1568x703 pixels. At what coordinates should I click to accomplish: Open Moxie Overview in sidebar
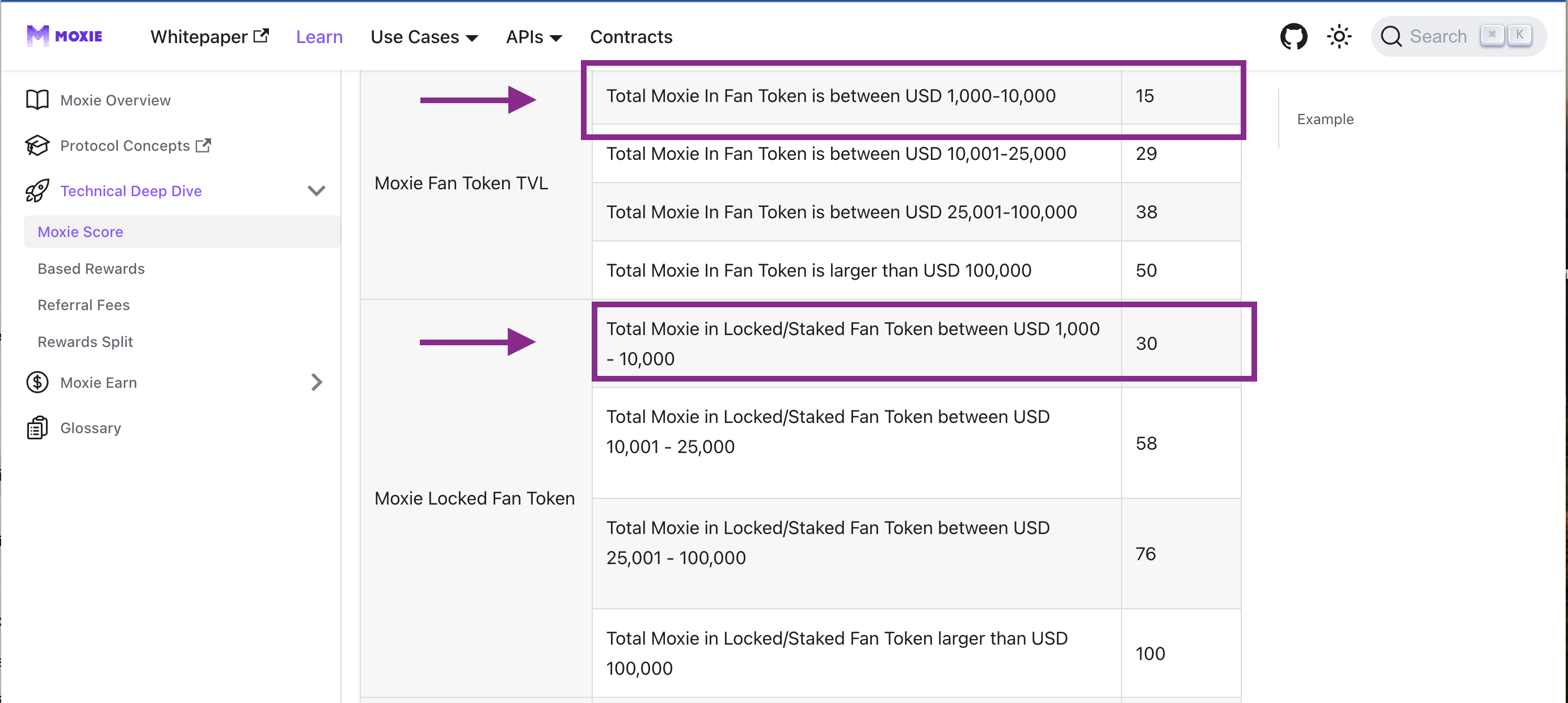click(x=115, y=100)
